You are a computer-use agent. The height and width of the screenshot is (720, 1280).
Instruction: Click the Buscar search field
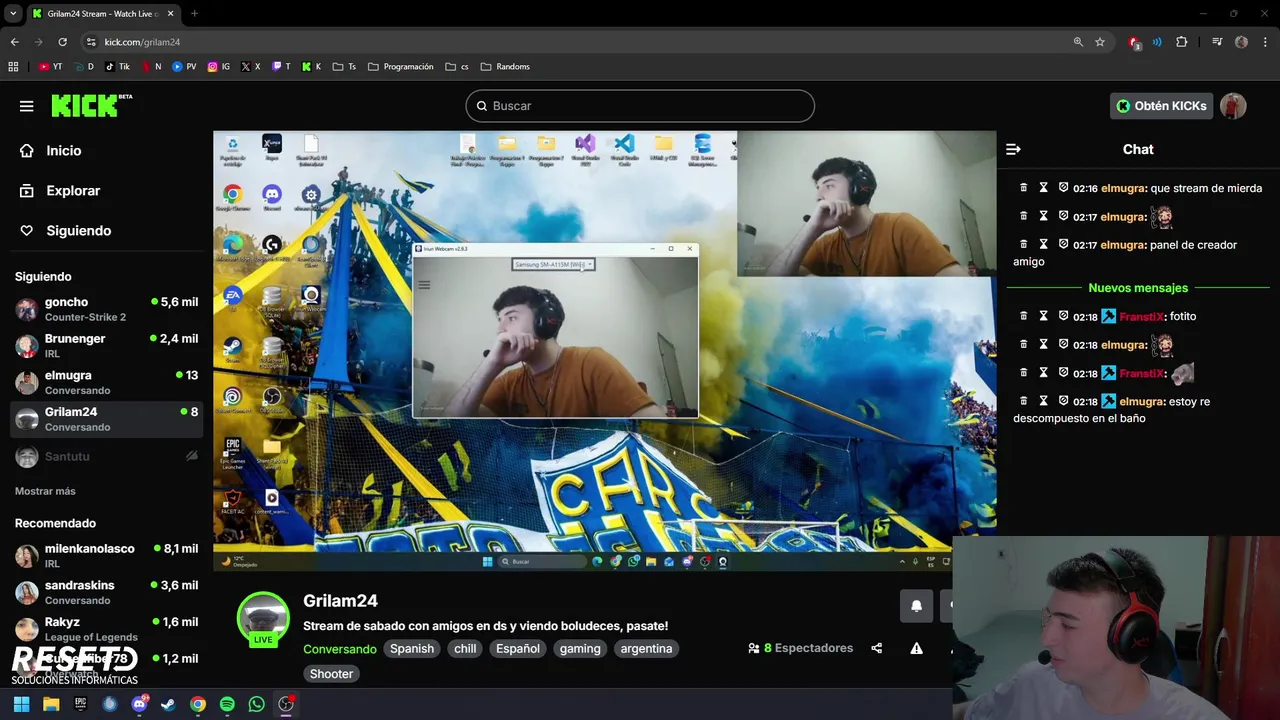point(640,106)
